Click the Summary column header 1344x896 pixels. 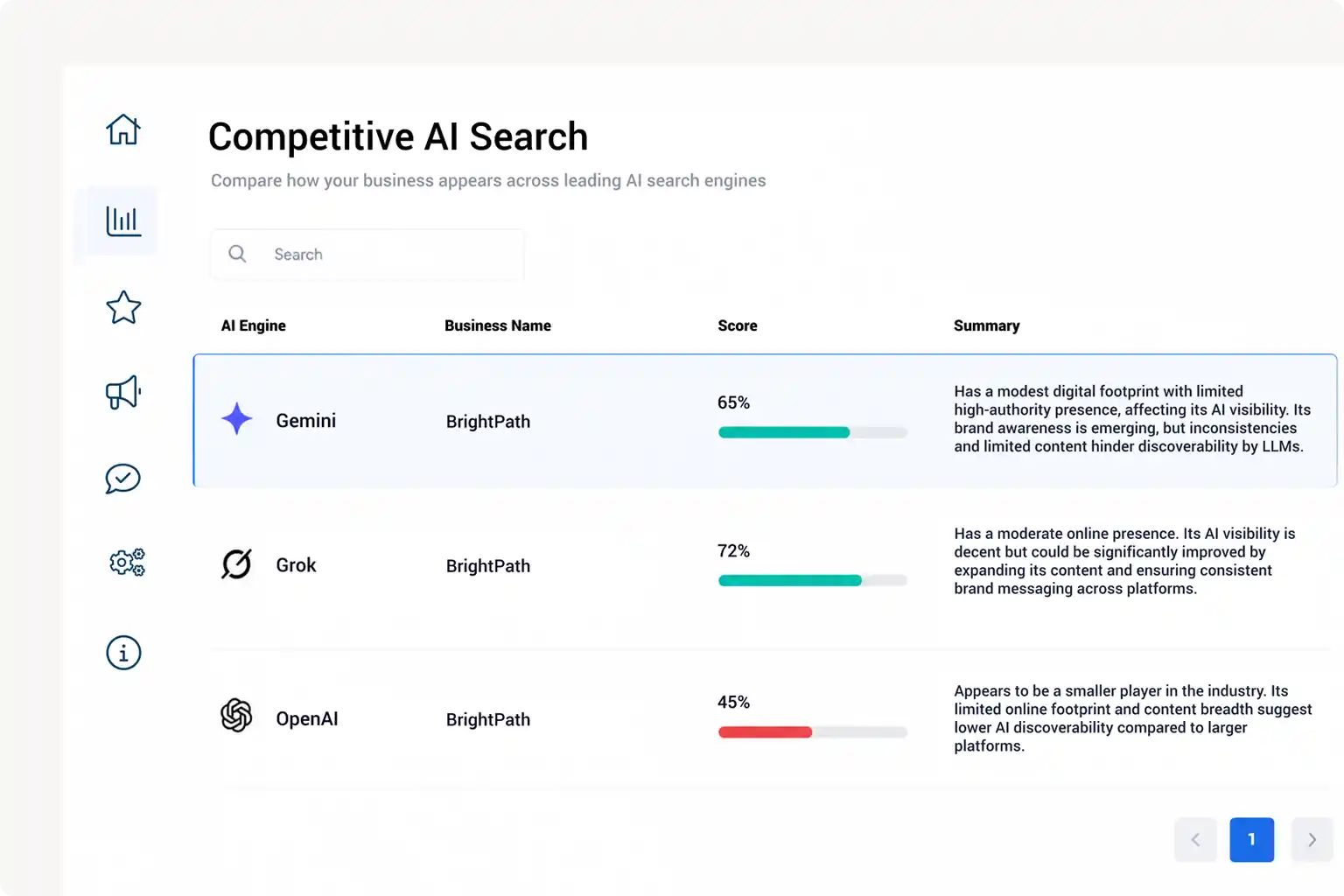[987, 325]
